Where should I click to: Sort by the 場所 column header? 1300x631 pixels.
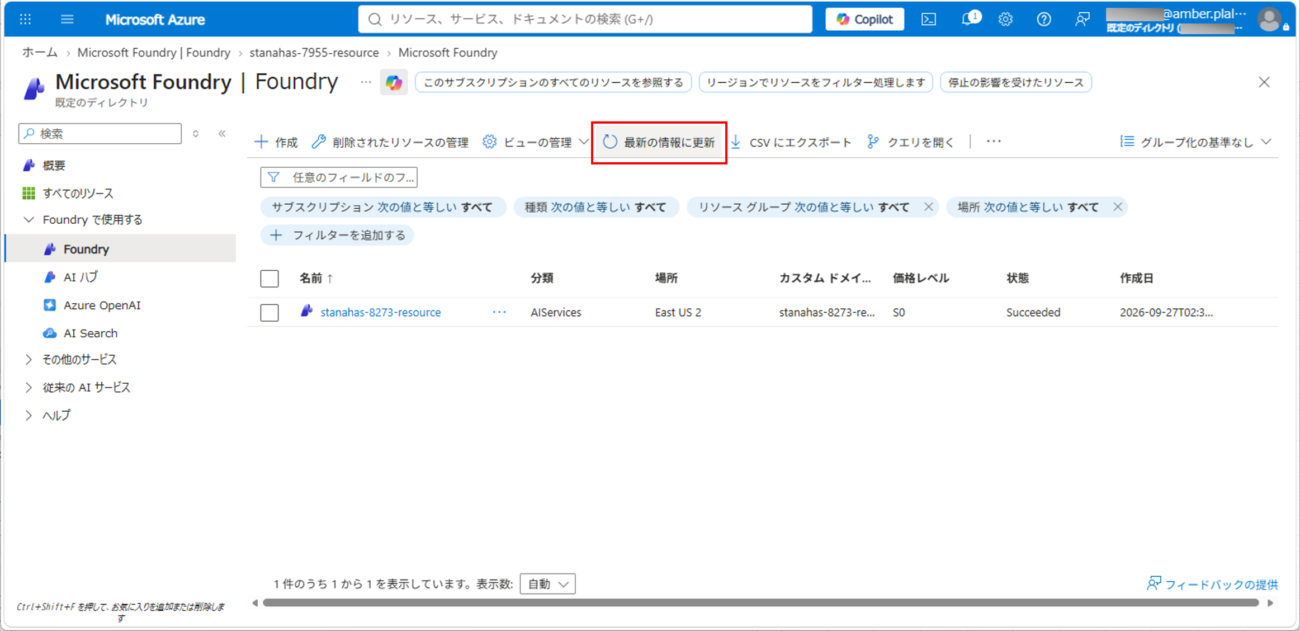point(666,278)
